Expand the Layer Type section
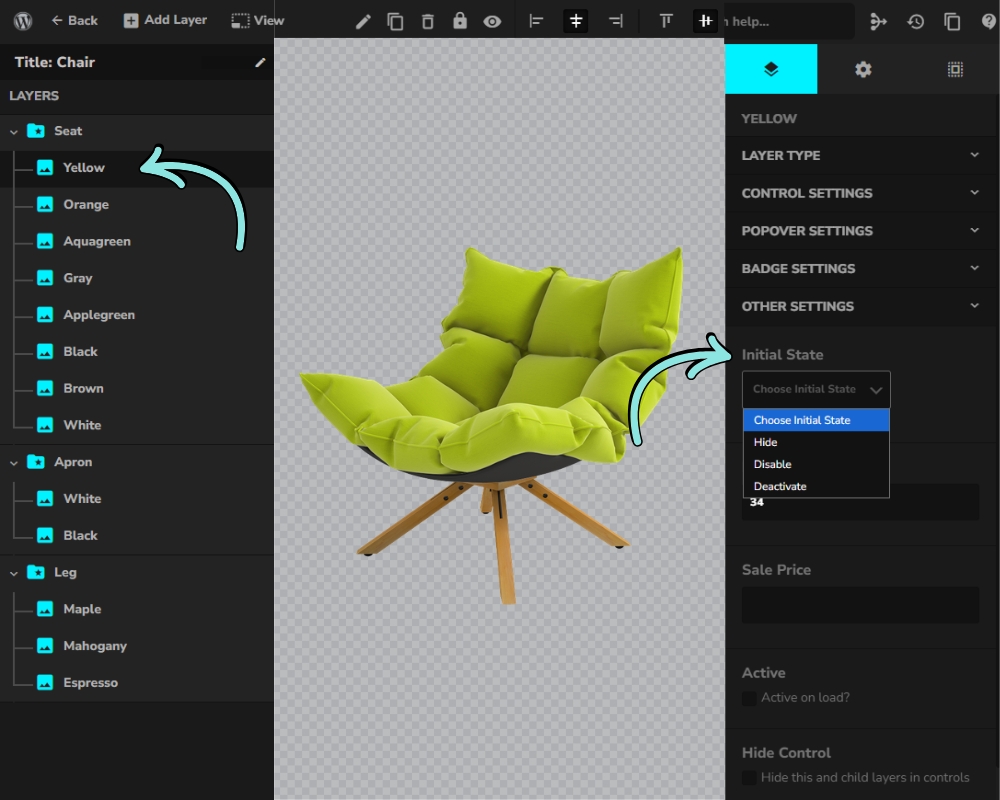Viewport: 1000px width, 800px height. tap(862, 155)
